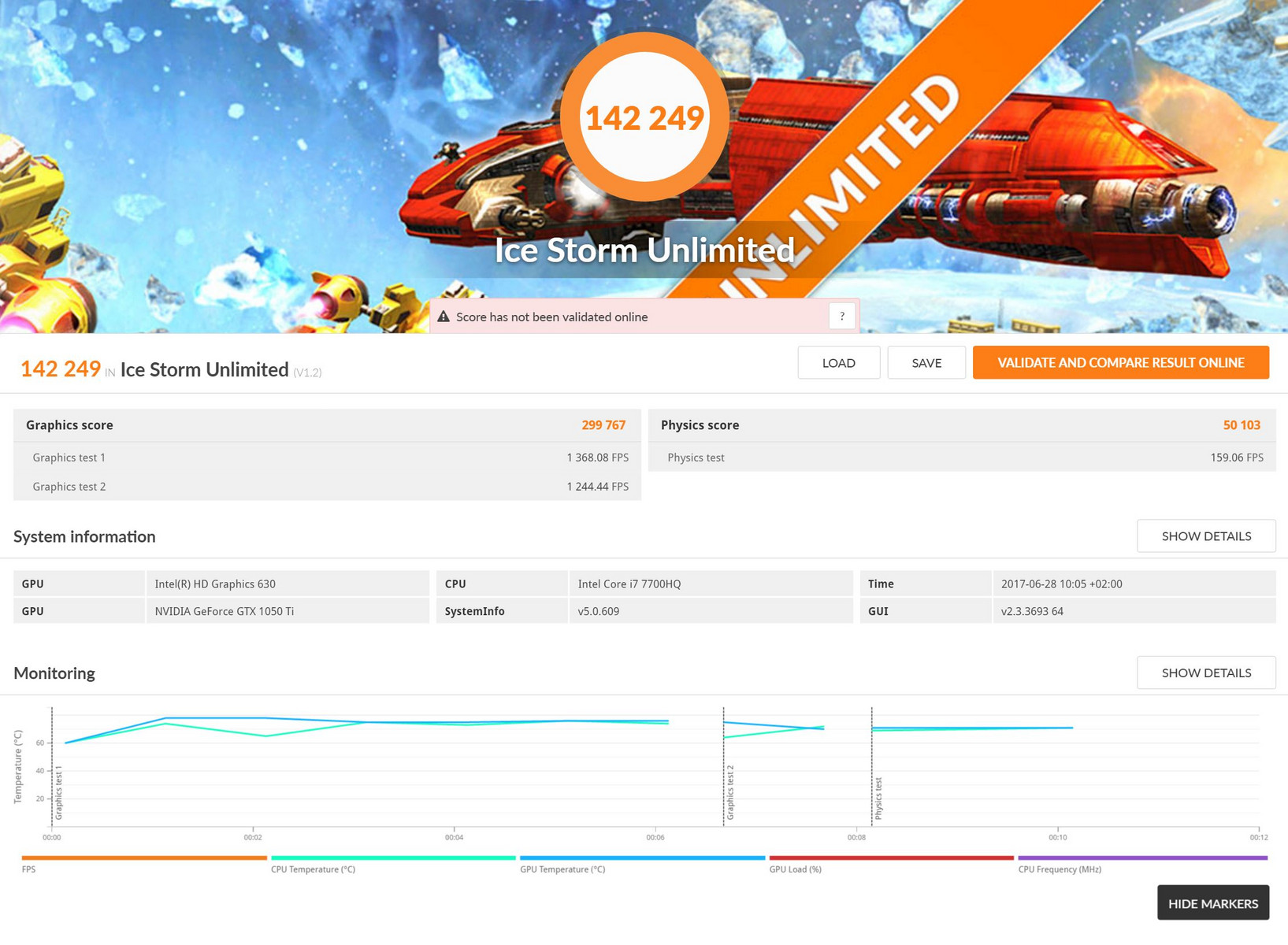Hide the chart markers
Screen dimensions: 1288x945
point(1213,903)
